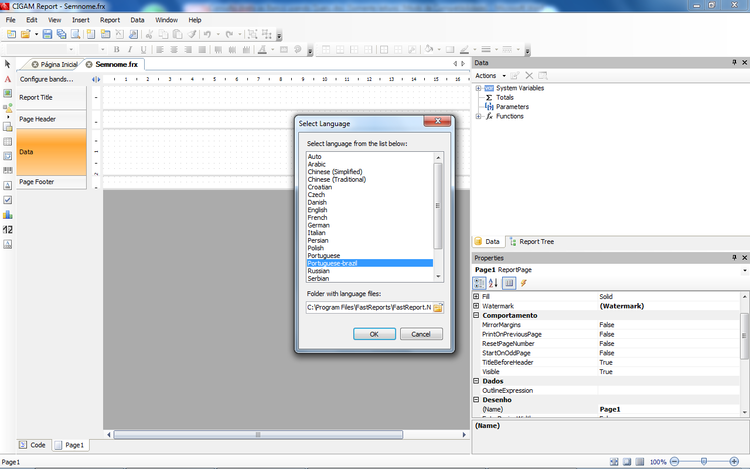Switch to the Página Inicial tab
This screenshot has height=469, width=750.
pyautogui.click(x=55, y=64)
